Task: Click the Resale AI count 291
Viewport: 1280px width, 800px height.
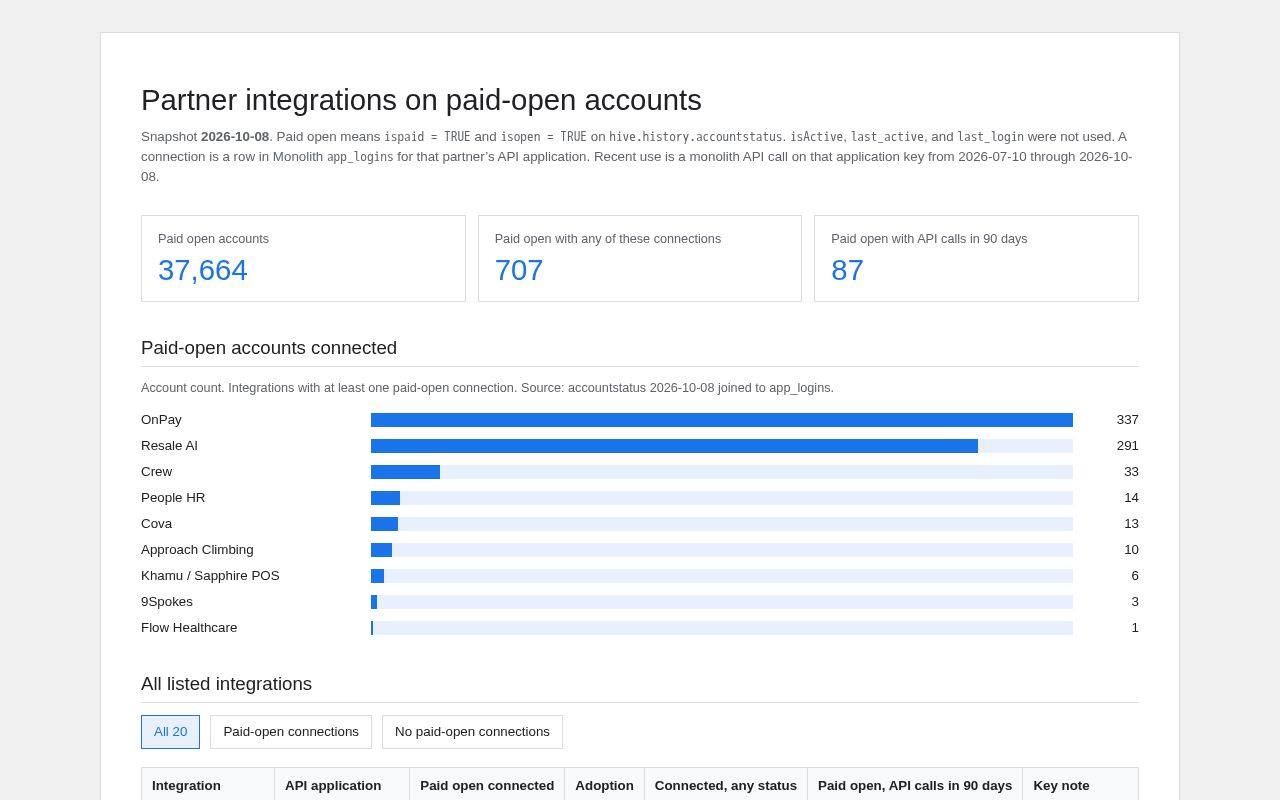Action: [x=1127, y=446]
